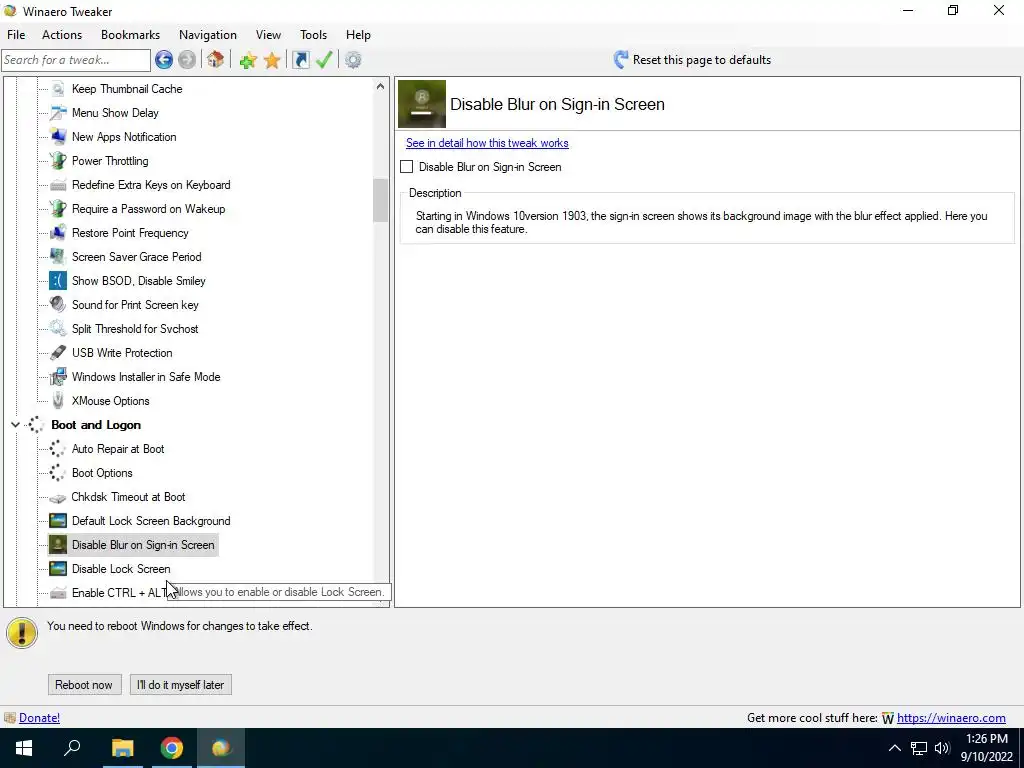This screenshot has width=1024, height=768.
Task: Click Reset this page to defaults
Action: (692, 60)
